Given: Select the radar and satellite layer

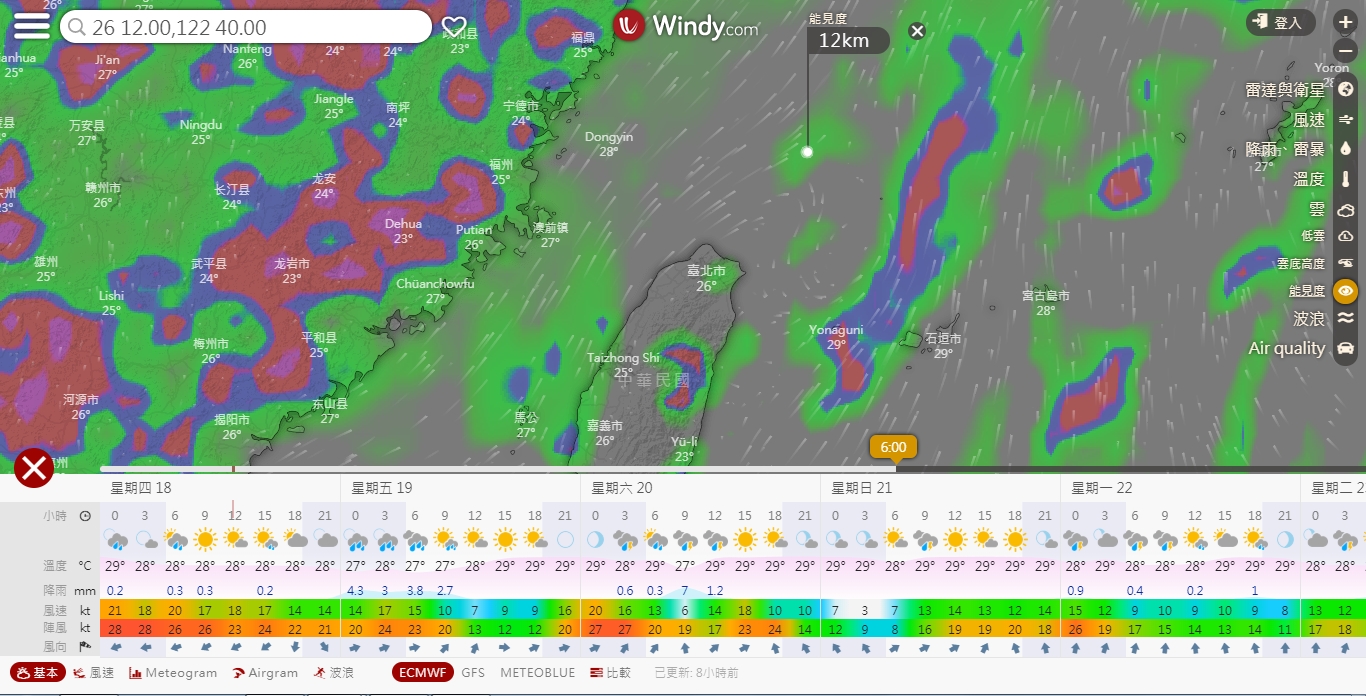Looking at the screenshot, I should 1346,89.
